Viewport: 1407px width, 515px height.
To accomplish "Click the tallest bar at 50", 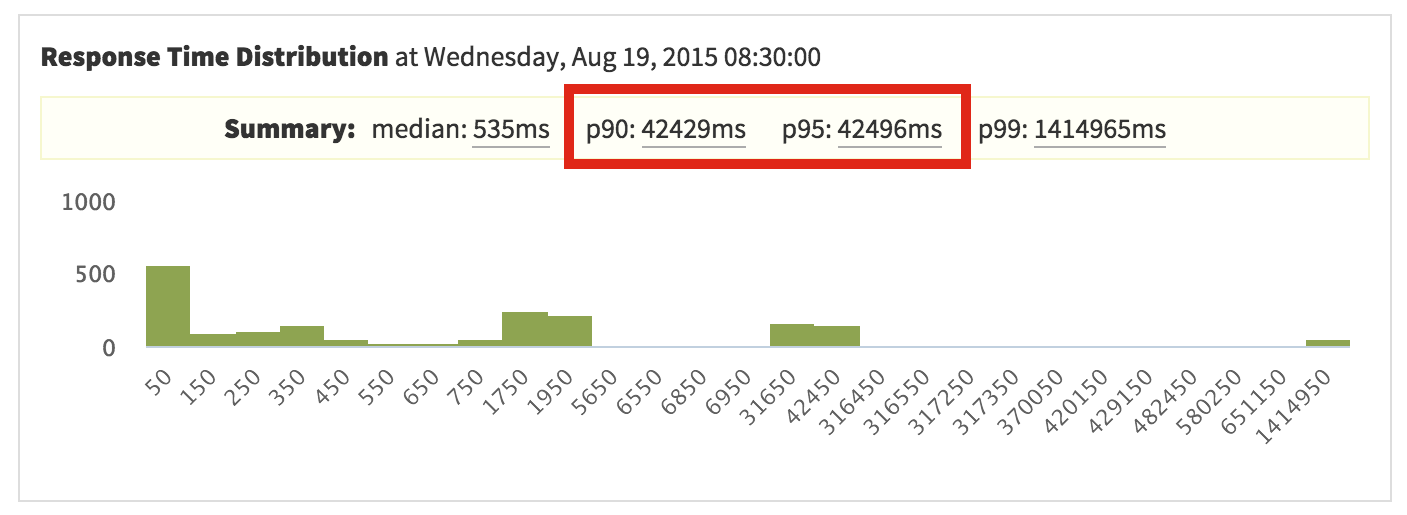I will 168,306.
